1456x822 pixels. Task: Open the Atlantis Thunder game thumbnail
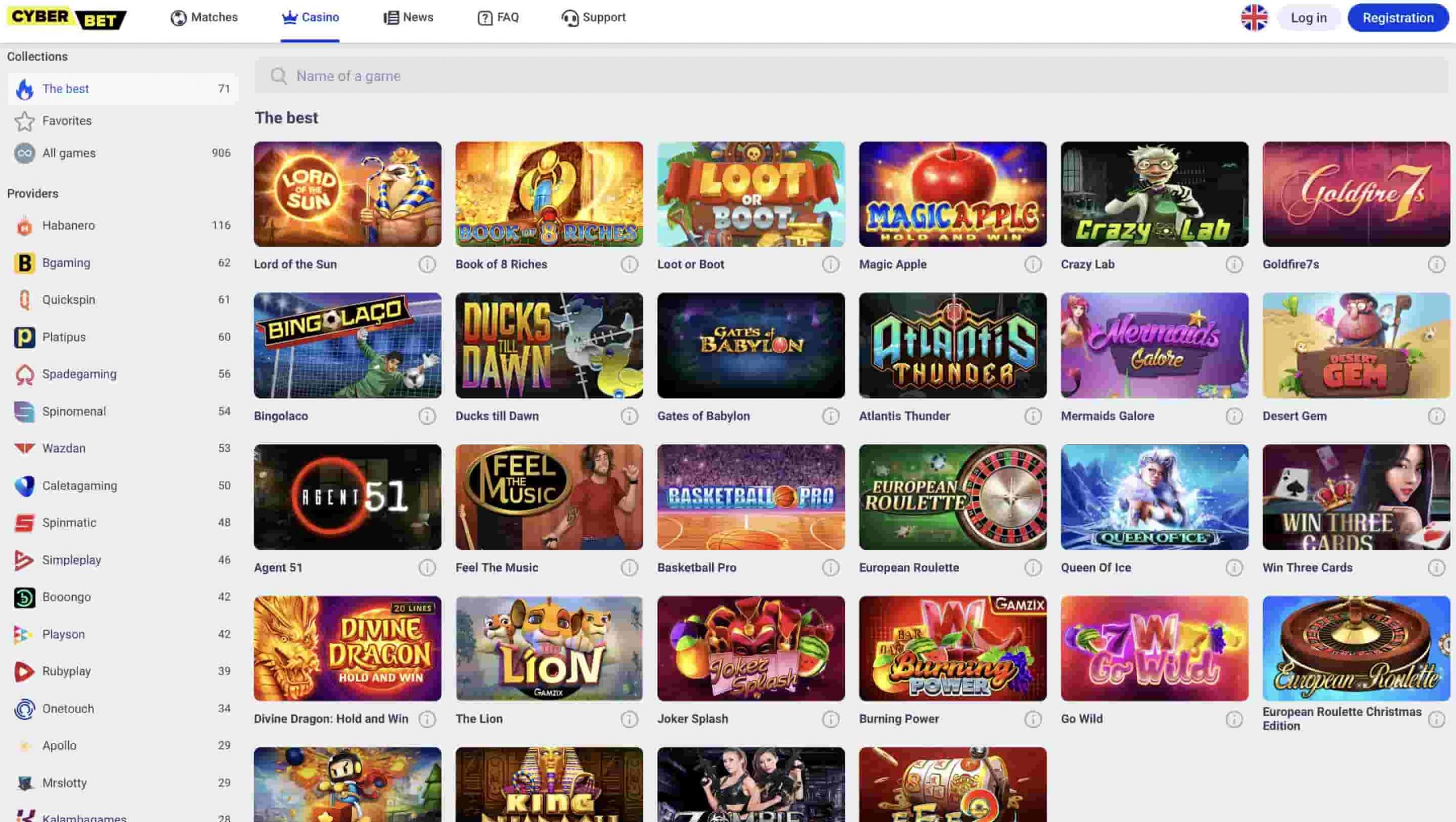[x=953, y=346]
